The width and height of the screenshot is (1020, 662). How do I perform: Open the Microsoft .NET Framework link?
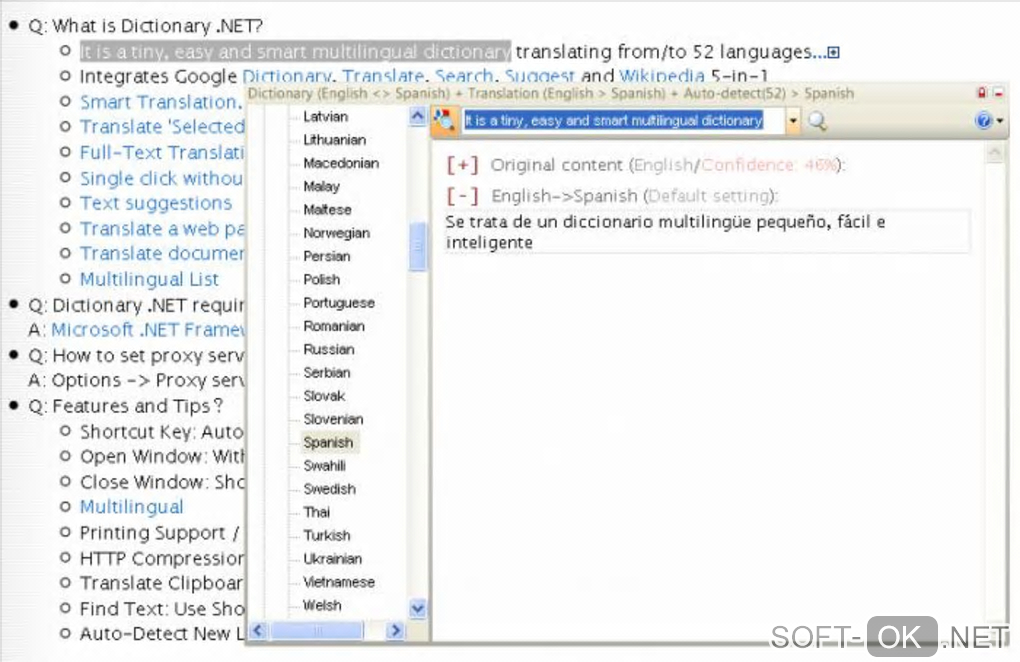pyautogui.click(x=148, y=330)
